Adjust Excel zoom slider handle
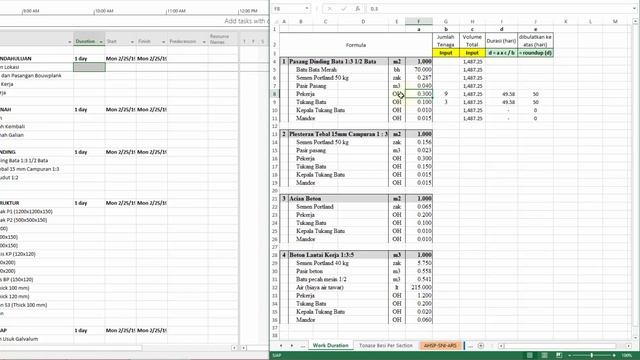Screen dimensions: 640x360 click(x=591, y=356)
